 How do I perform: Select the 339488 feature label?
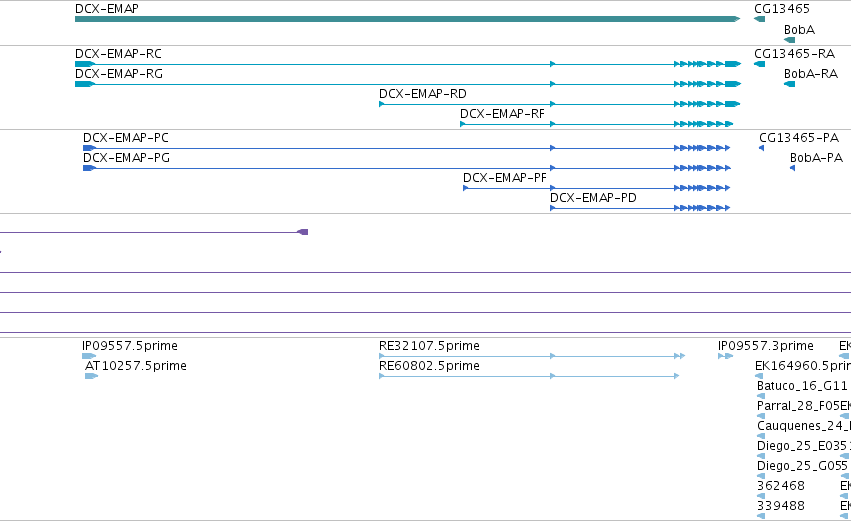(781, 506)
